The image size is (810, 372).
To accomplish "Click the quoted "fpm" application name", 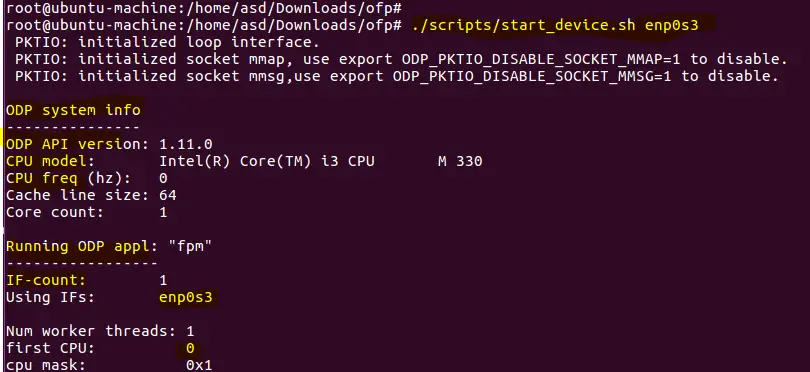I will (x=190, y=246).
